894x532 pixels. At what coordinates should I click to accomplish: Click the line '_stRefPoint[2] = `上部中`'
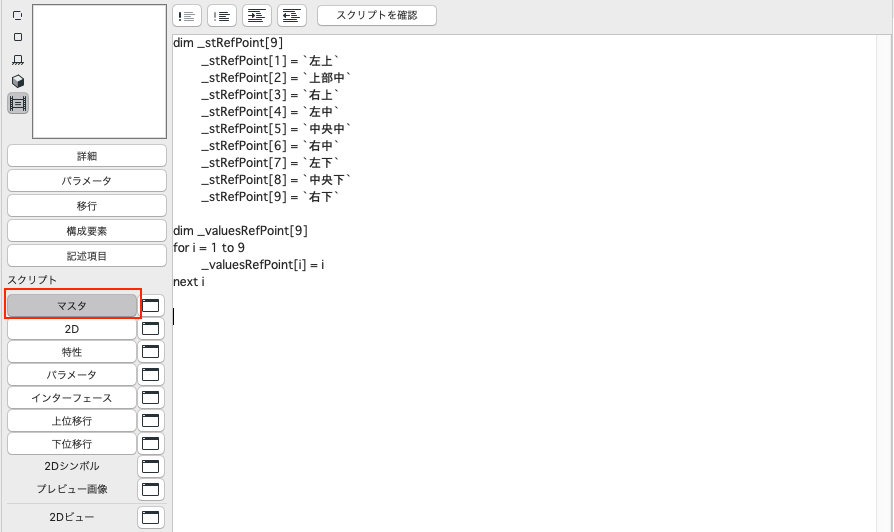click(276, 78)
